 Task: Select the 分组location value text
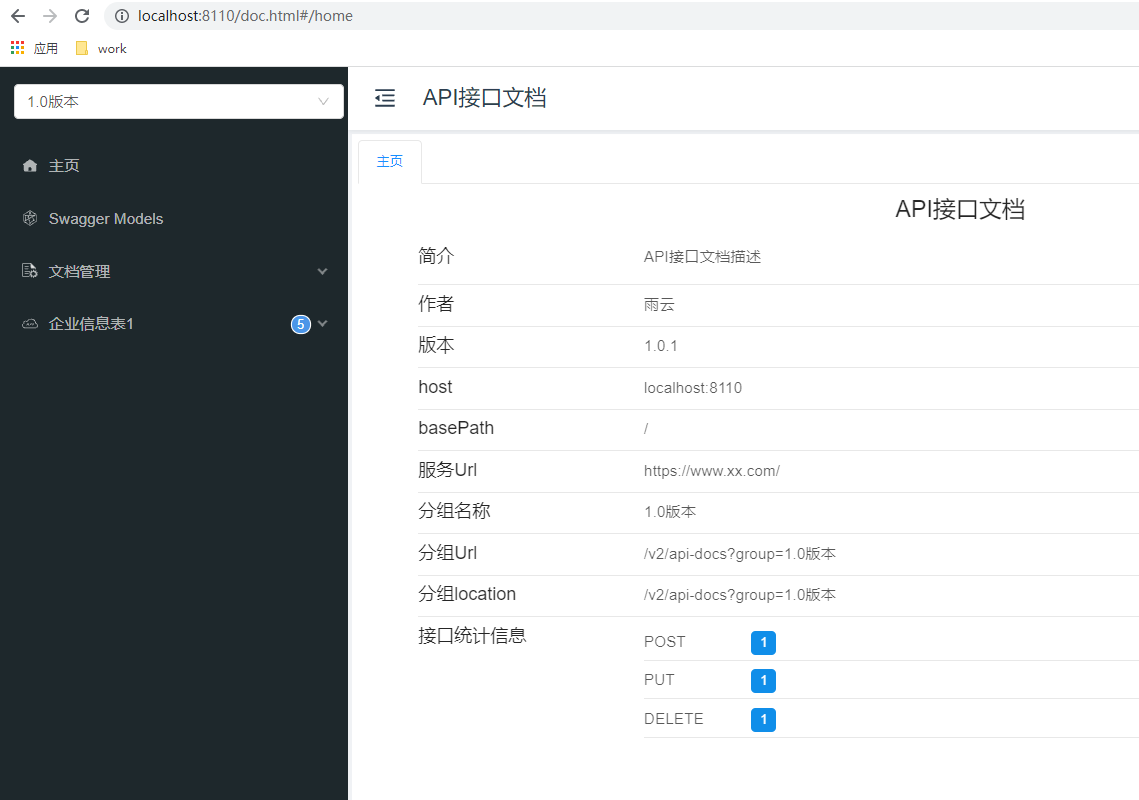739,595
